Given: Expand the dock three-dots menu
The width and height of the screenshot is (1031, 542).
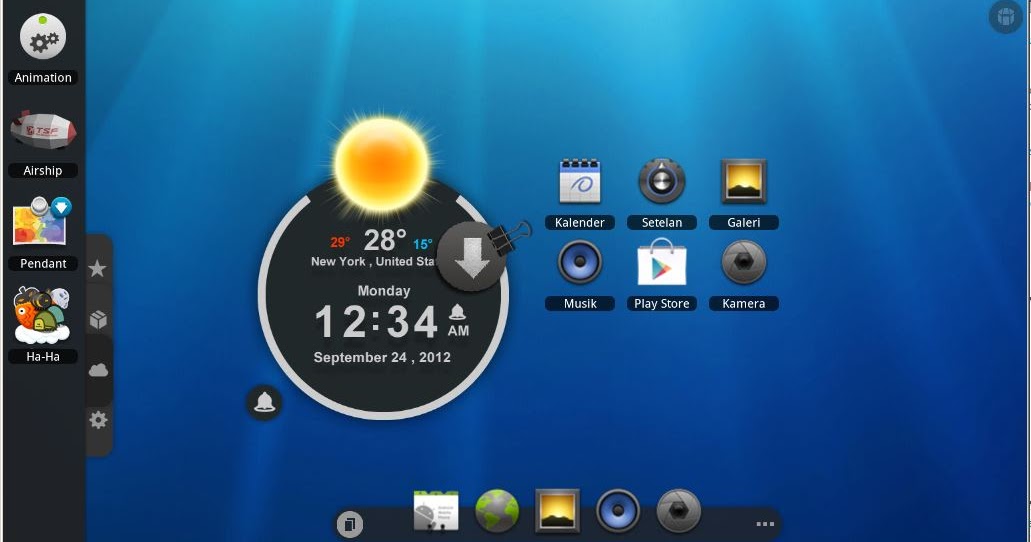Looking at the screenshot, I should tap(765, 524).
